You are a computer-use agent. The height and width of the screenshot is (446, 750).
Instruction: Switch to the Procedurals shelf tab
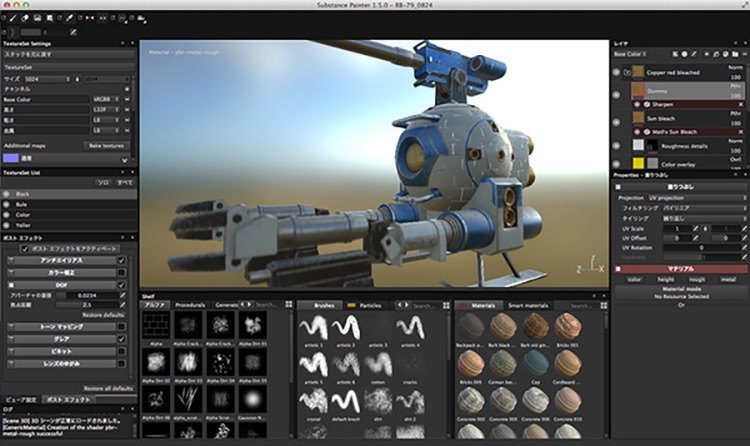coord(190,305)
